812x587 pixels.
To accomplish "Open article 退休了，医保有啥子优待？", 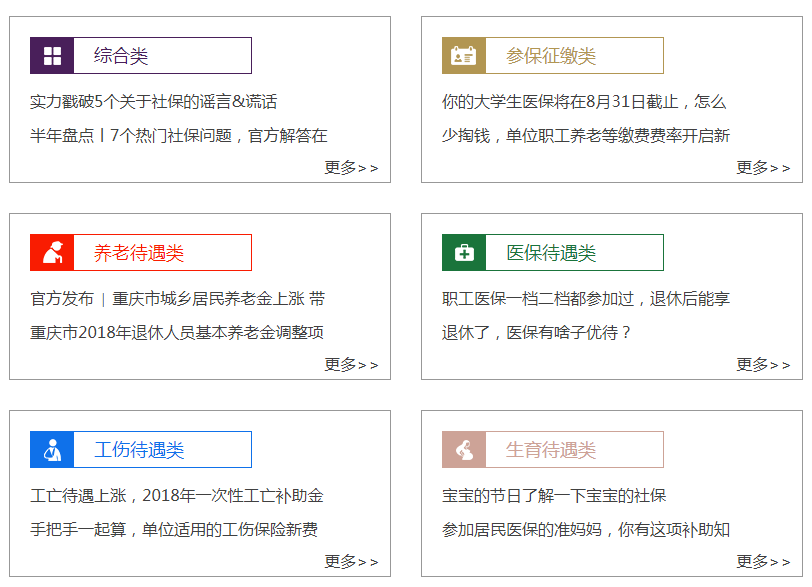I will click(x=536, y=332).
